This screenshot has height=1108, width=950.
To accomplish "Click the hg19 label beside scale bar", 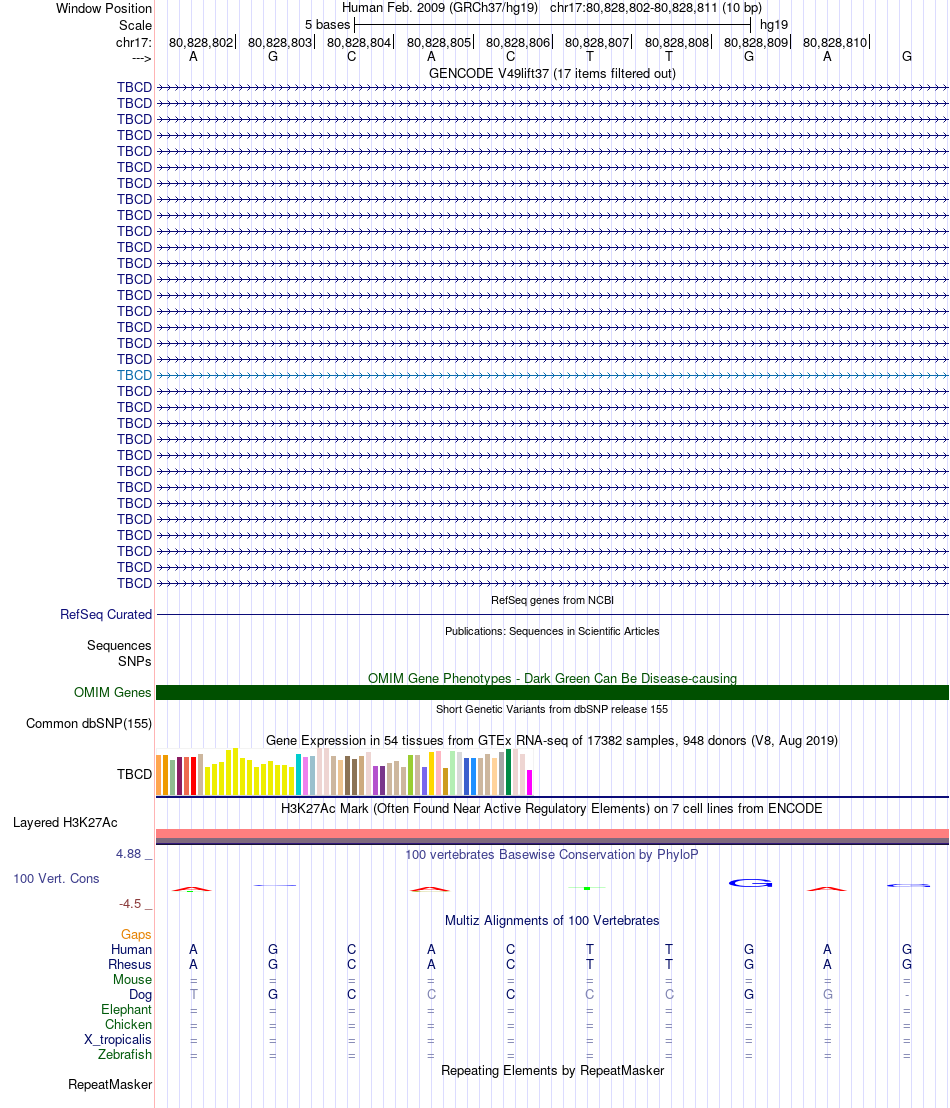I will 774,25.
